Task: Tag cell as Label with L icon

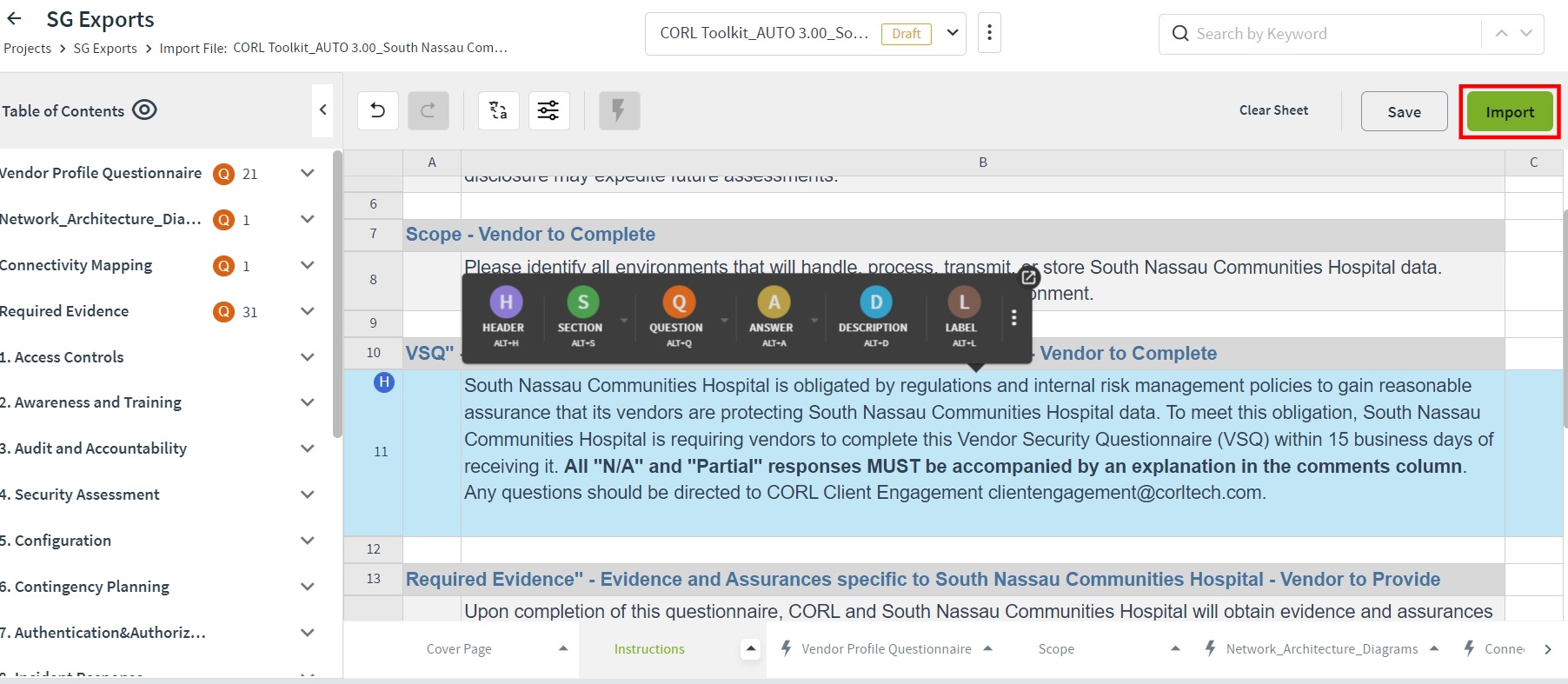Action: [963, 302]
